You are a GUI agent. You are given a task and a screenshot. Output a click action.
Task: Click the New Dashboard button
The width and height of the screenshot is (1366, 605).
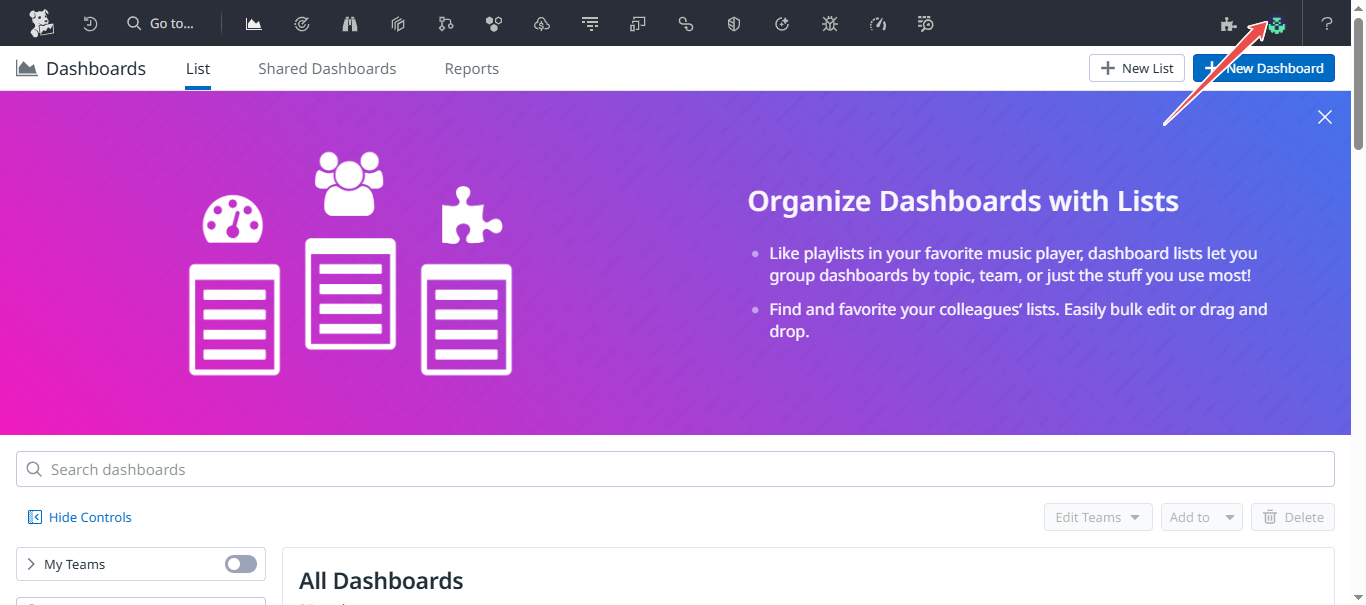coord(1263,68)
